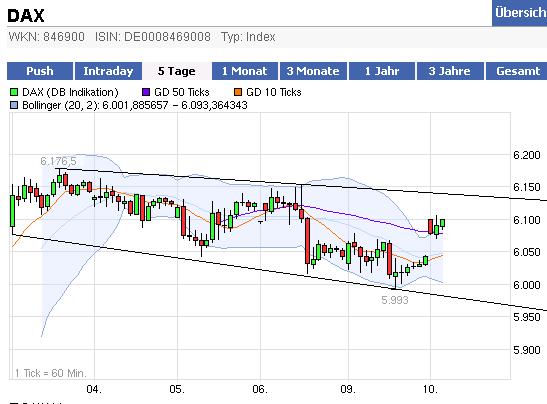The width and height of the screenshot is (547, 404).
Task: Click the 10. date axis label
Action: pos(430,389)
